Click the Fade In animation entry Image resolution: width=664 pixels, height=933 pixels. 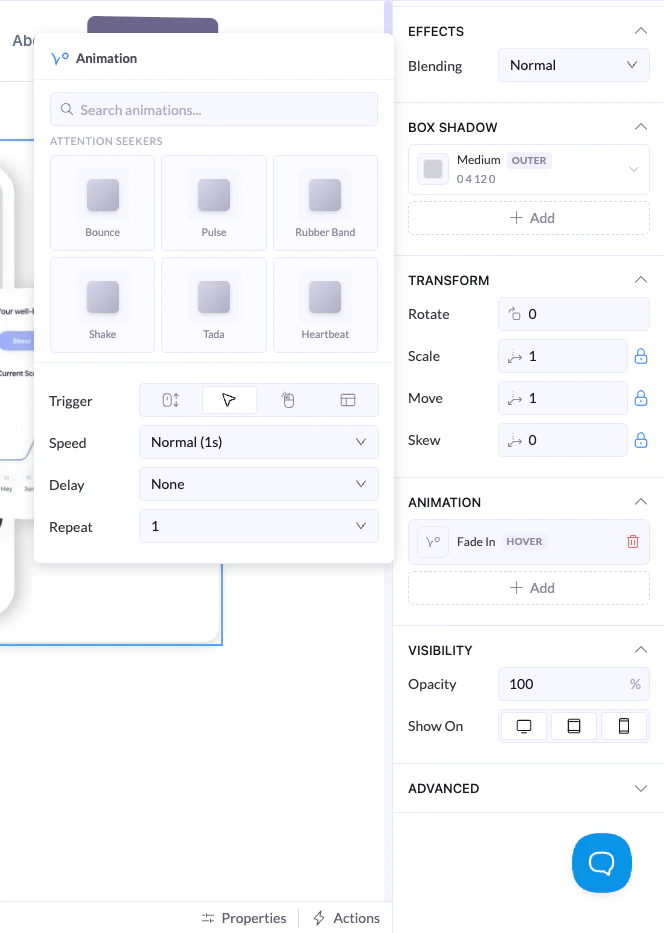529,541
